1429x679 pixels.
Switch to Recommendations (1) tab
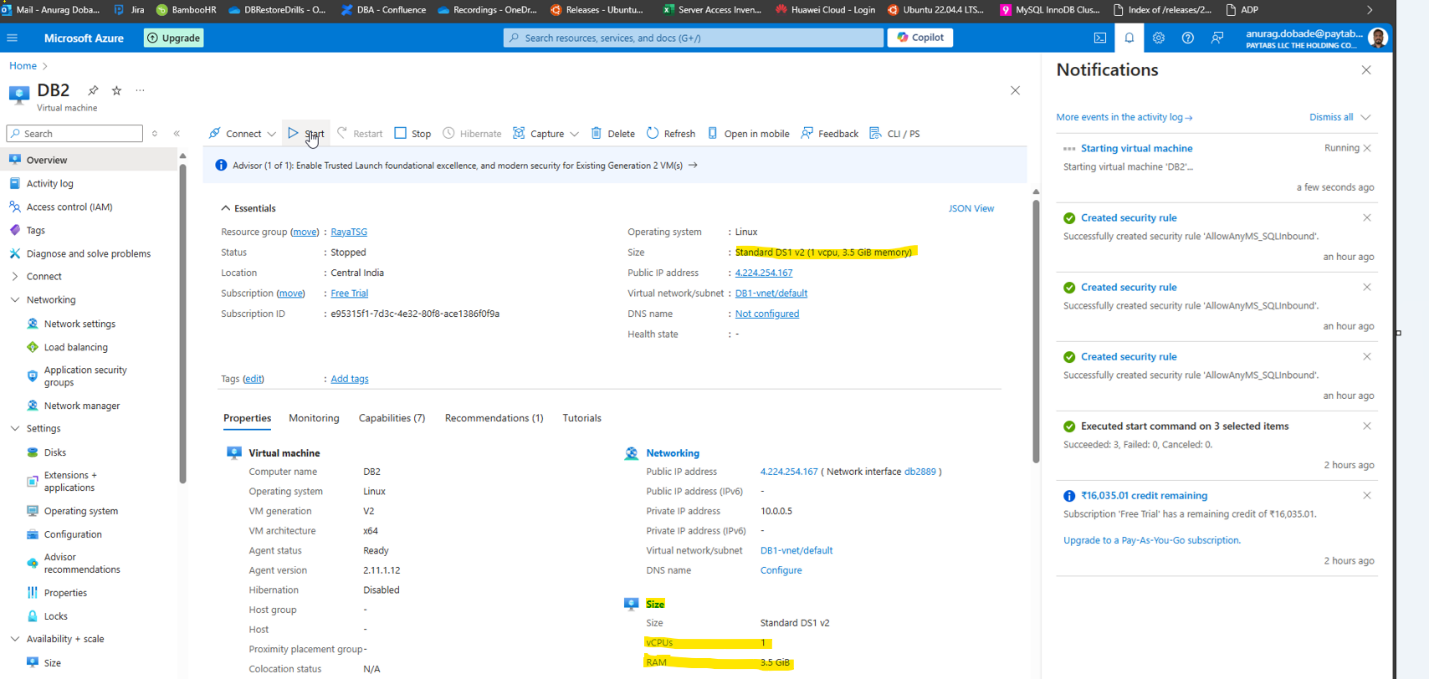[494, 418]
